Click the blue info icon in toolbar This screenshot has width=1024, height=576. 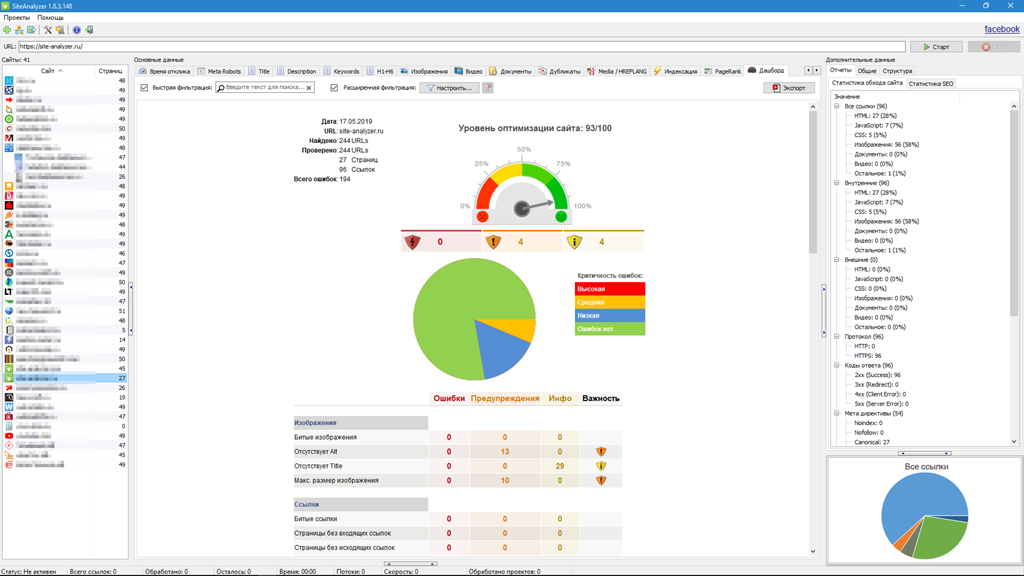point(77,30)
